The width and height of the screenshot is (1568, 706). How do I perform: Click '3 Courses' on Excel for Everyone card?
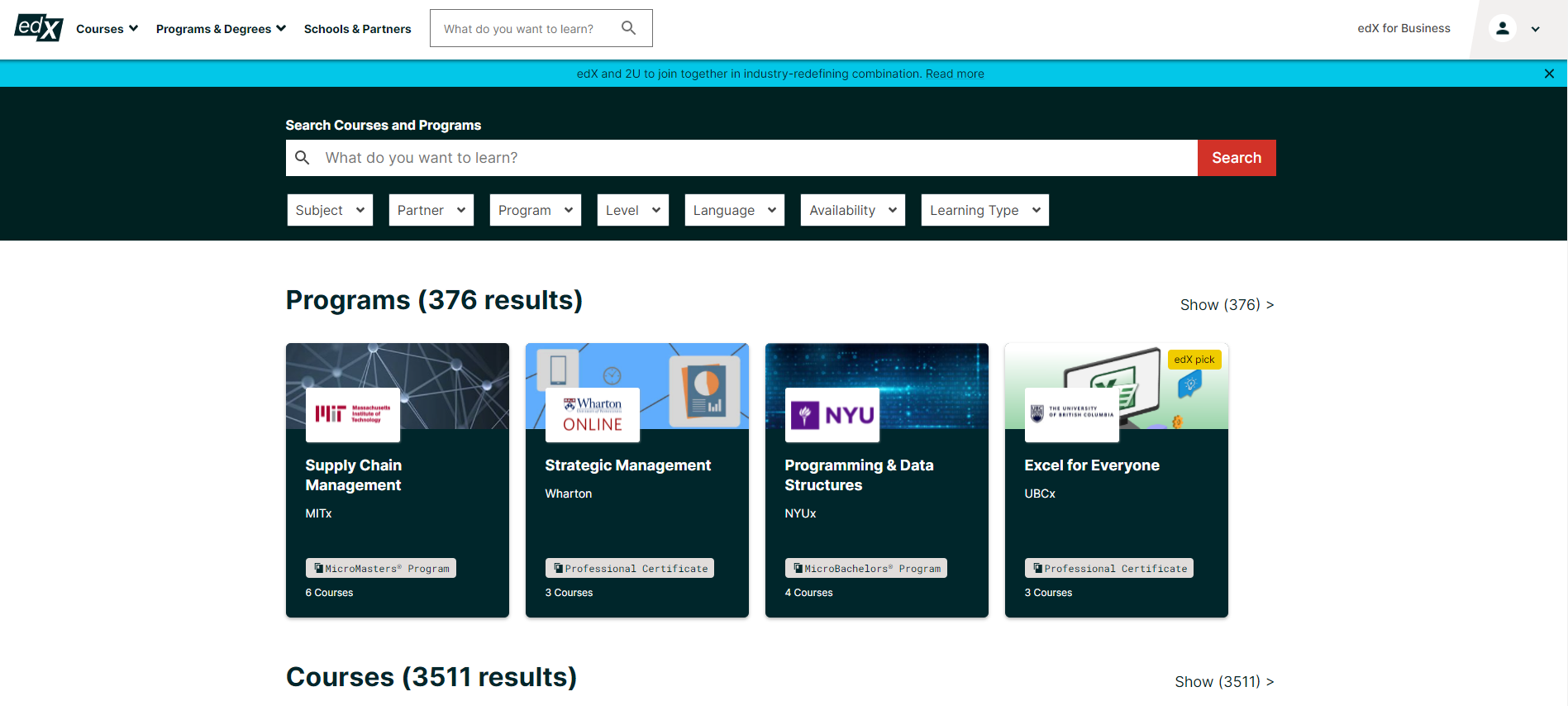pyautogui.click(x=1048, y=593)
